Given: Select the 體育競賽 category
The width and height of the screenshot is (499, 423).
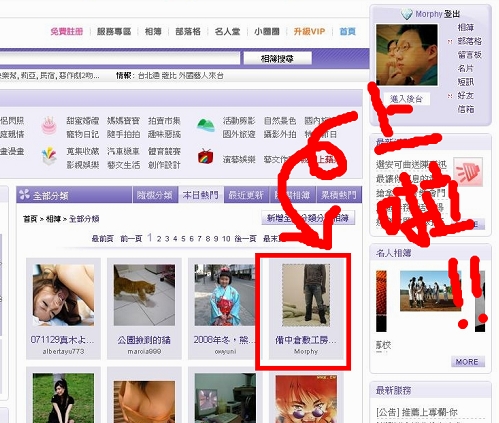Looking at the screenshot, I should [x=164, y=151].
